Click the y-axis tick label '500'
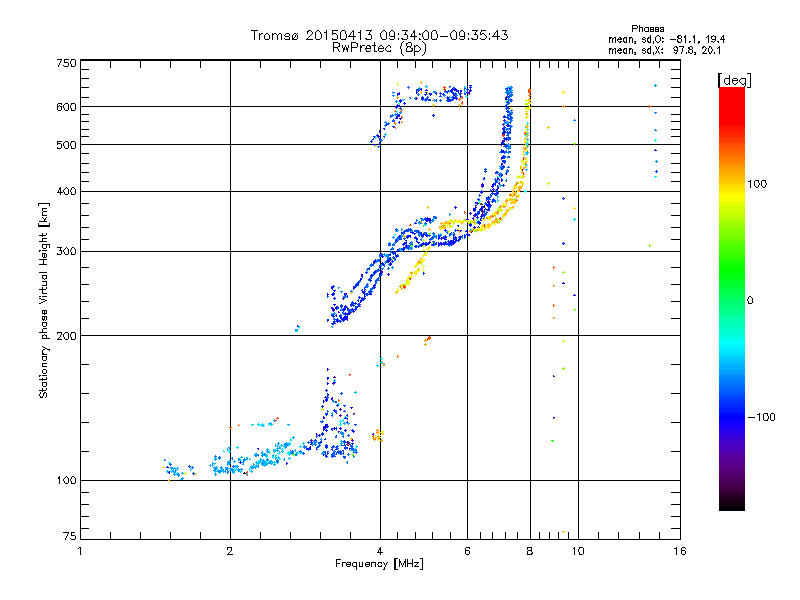The width and height of the screenshot is (800, 600). point(66,145)
